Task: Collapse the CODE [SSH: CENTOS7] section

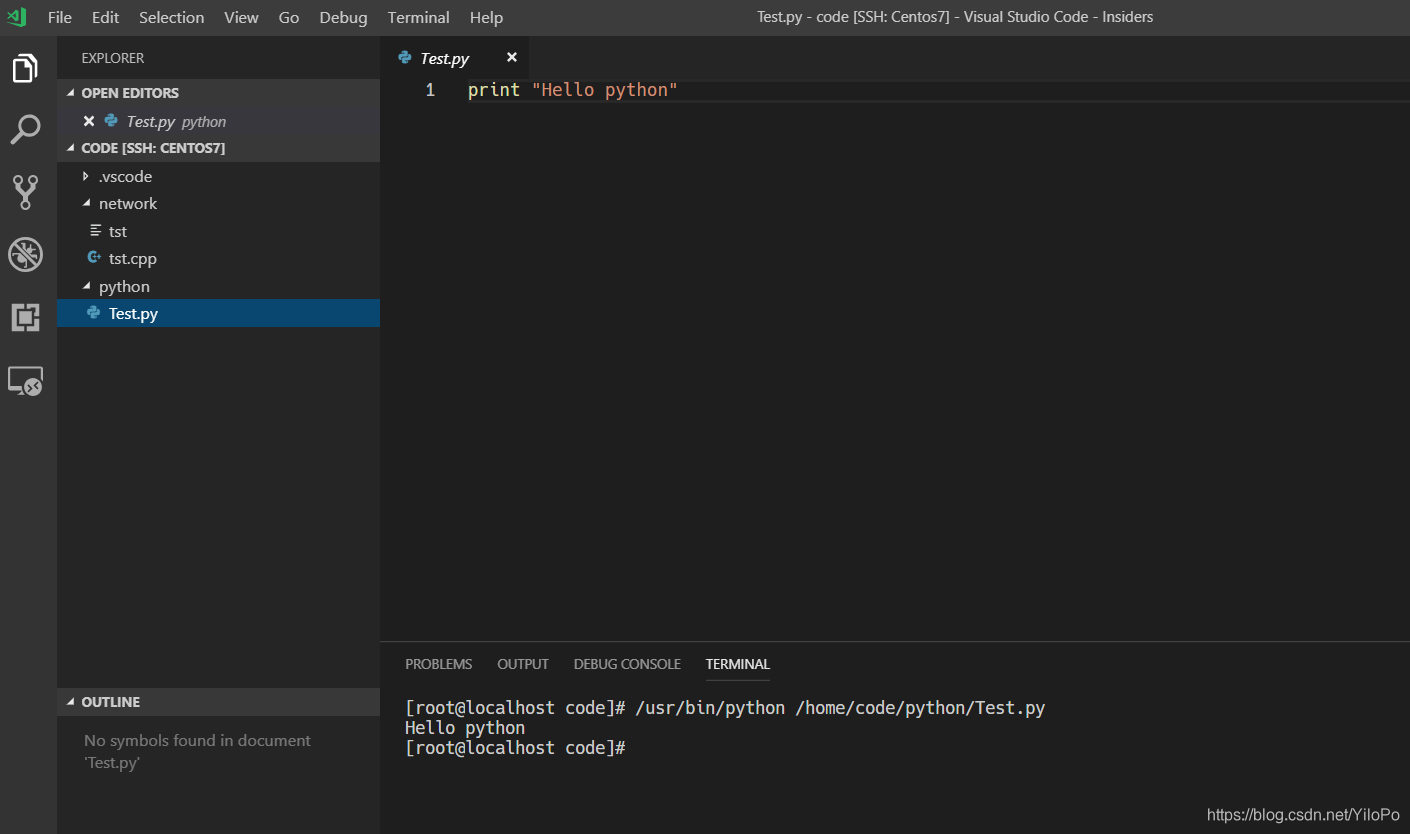Action: 71,148
